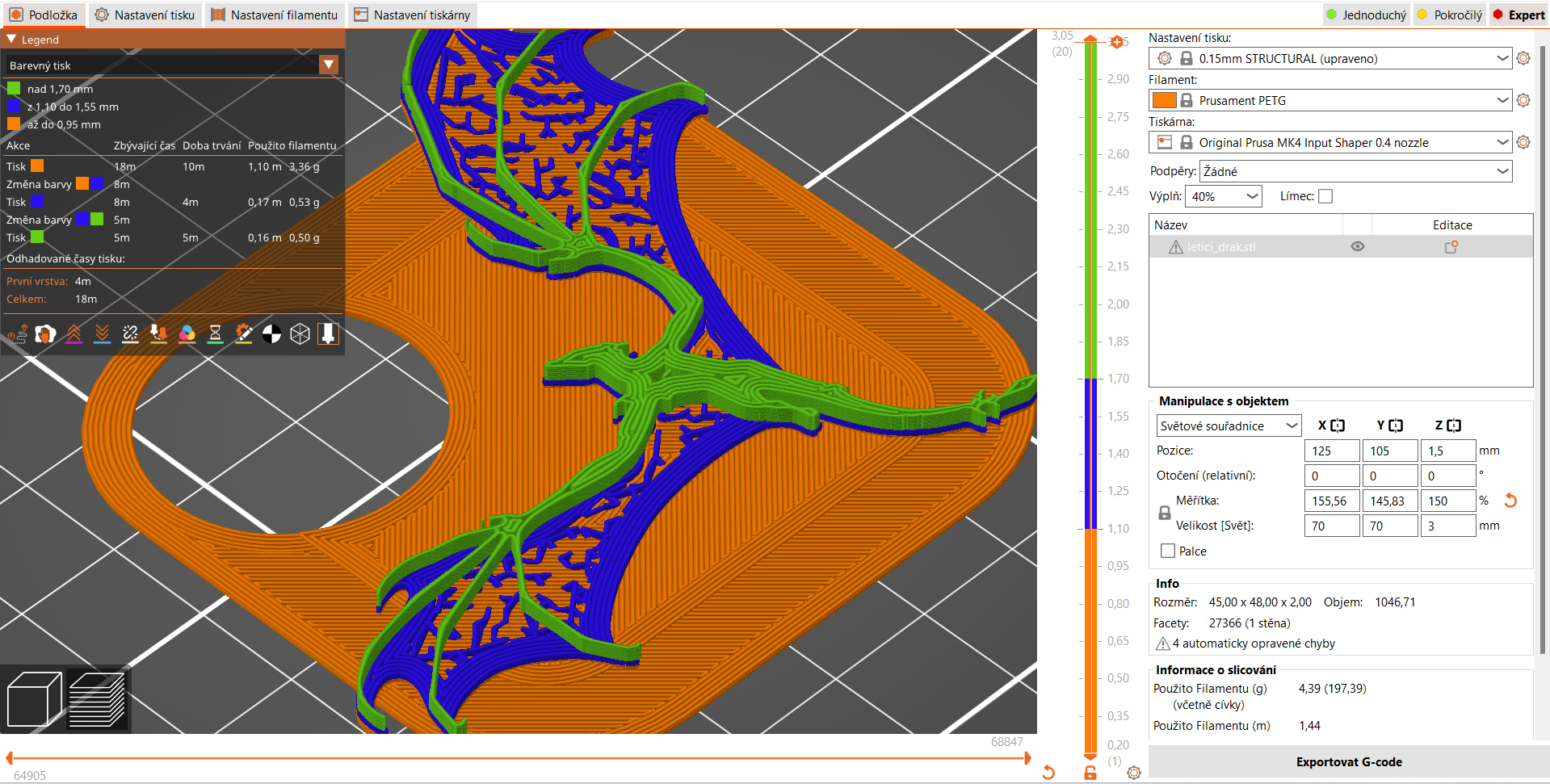1550x784 pixels.
Task: Click the Z scale field 150
Action: [1448, 501]
